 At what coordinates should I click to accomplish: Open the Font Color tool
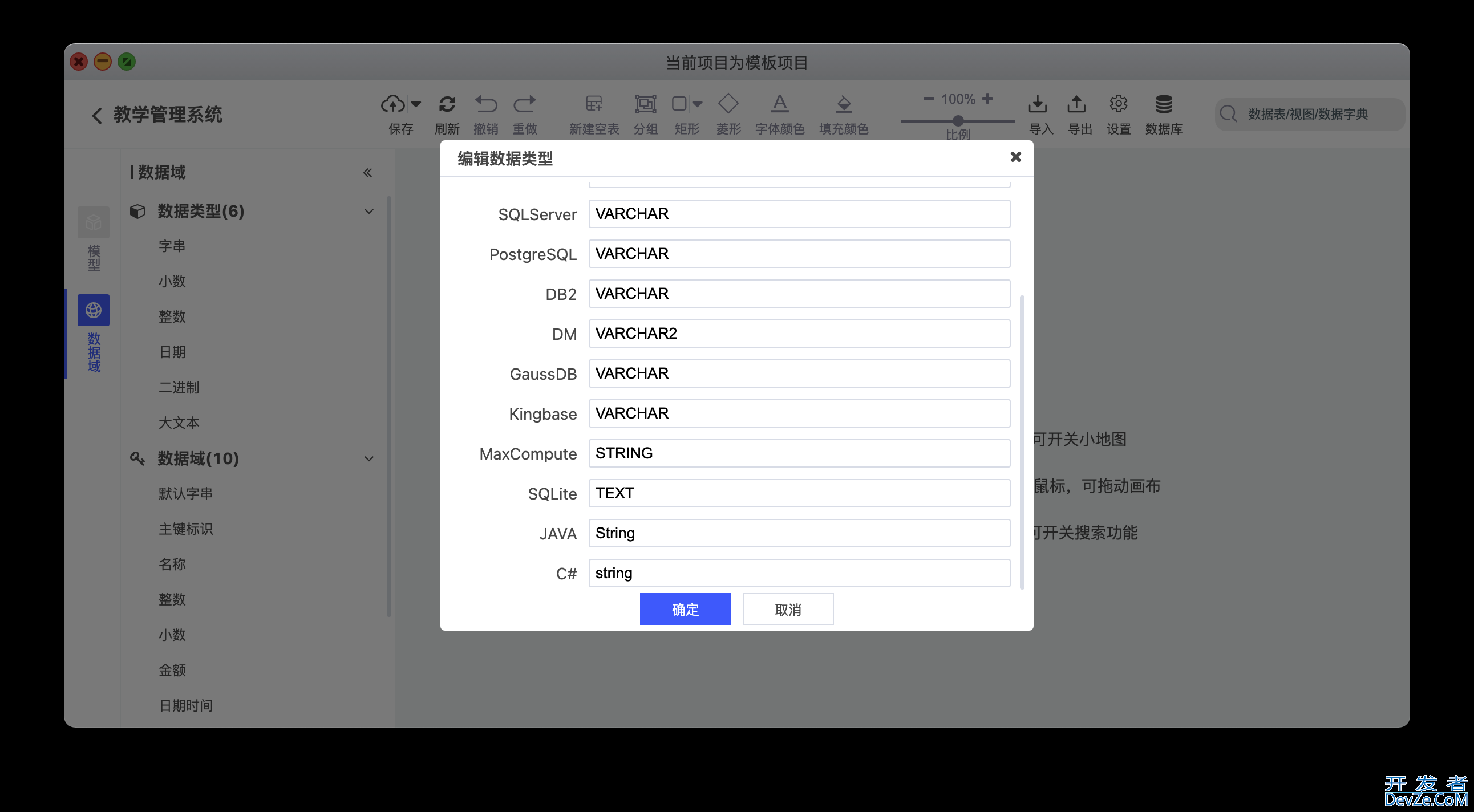779,104
